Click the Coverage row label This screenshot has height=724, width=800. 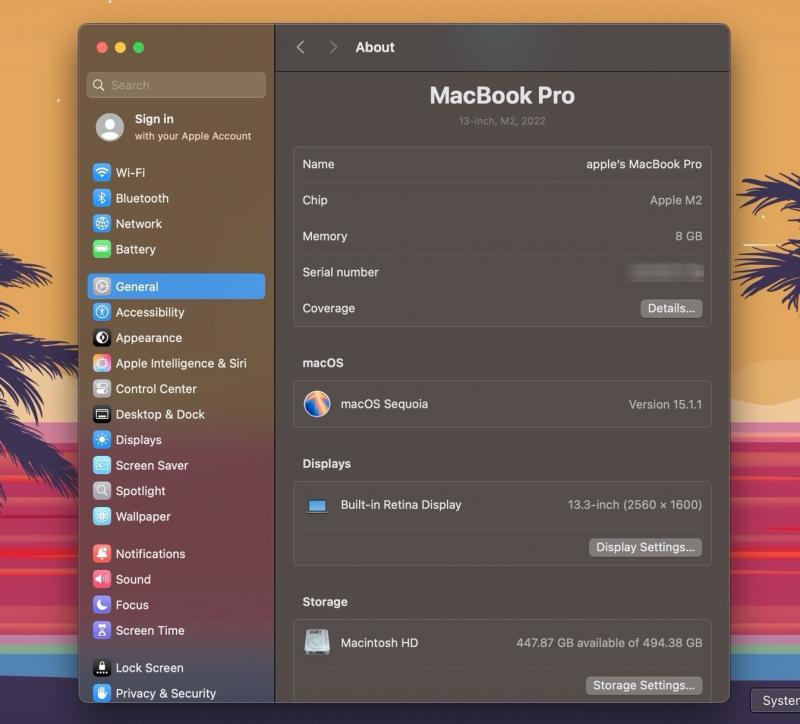pyautogui.click(x=328, y=308)
